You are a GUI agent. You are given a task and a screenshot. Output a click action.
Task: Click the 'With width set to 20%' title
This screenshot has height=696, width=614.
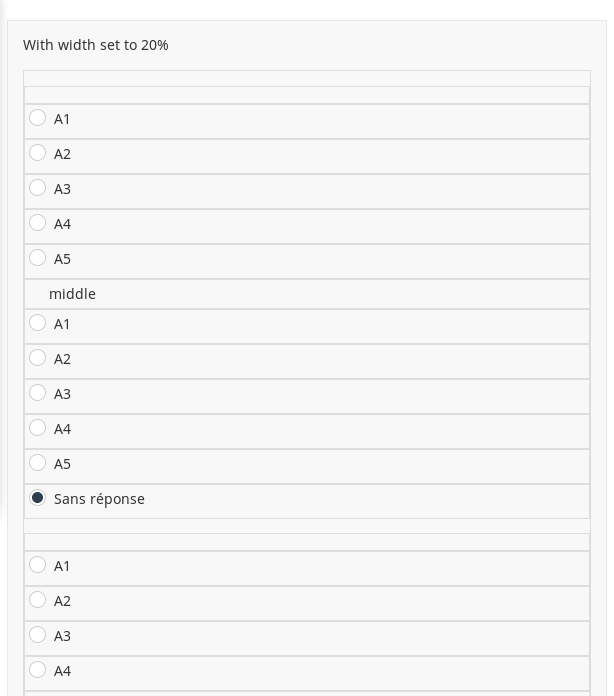tap(96, 45)
